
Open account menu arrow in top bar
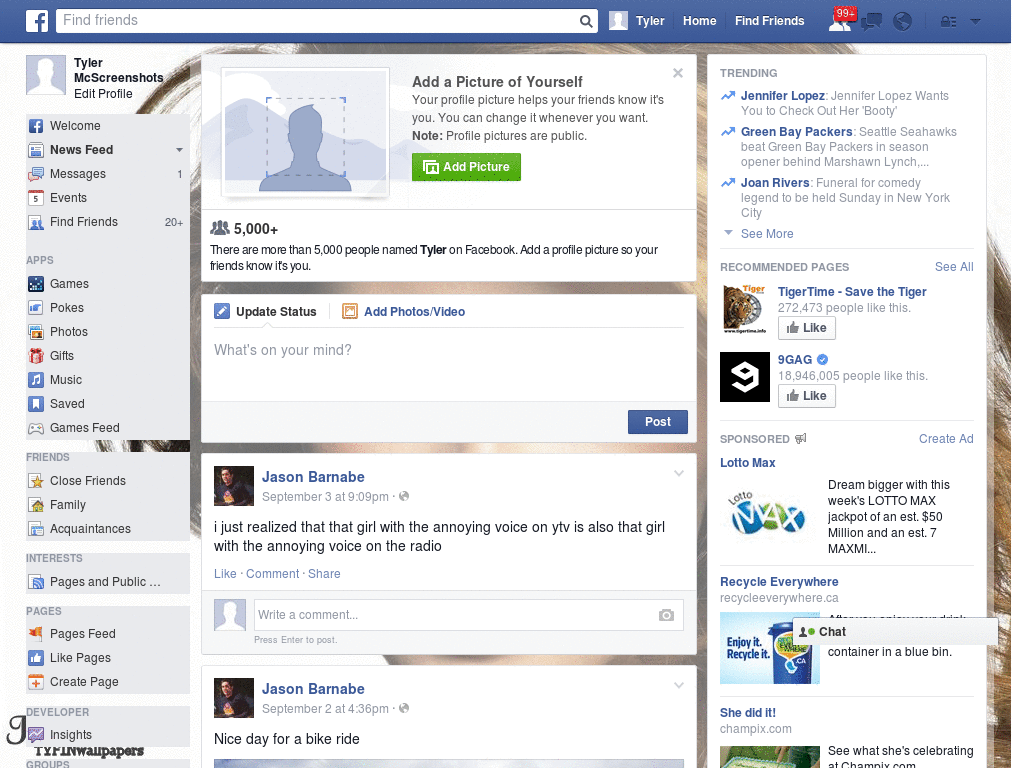(975, 22)
